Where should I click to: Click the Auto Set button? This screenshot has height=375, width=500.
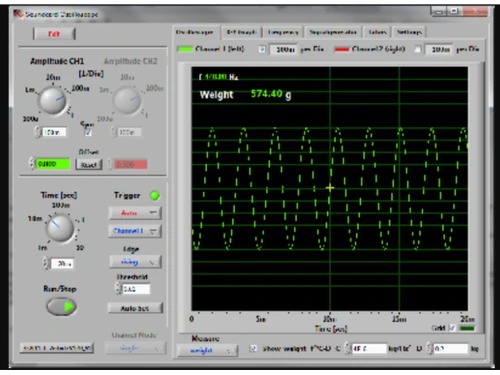tap(135, 308)
